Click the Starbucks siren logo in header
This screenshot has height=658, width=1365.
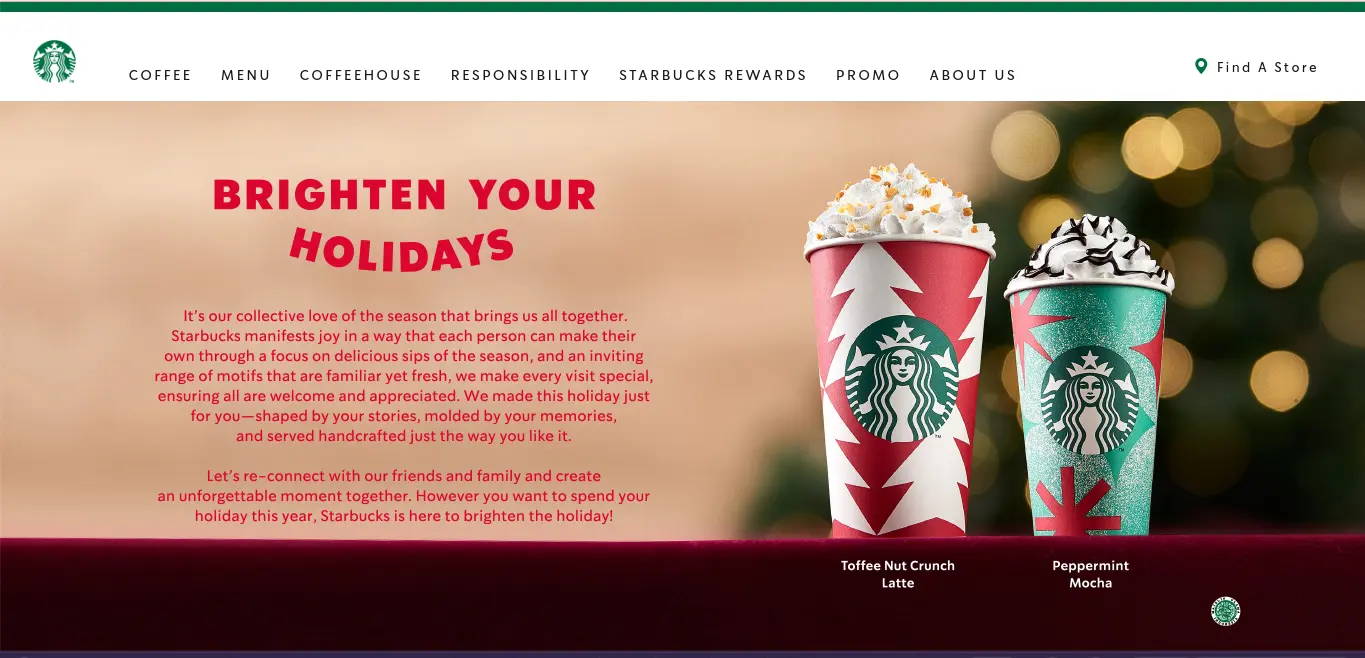(54, 62)
